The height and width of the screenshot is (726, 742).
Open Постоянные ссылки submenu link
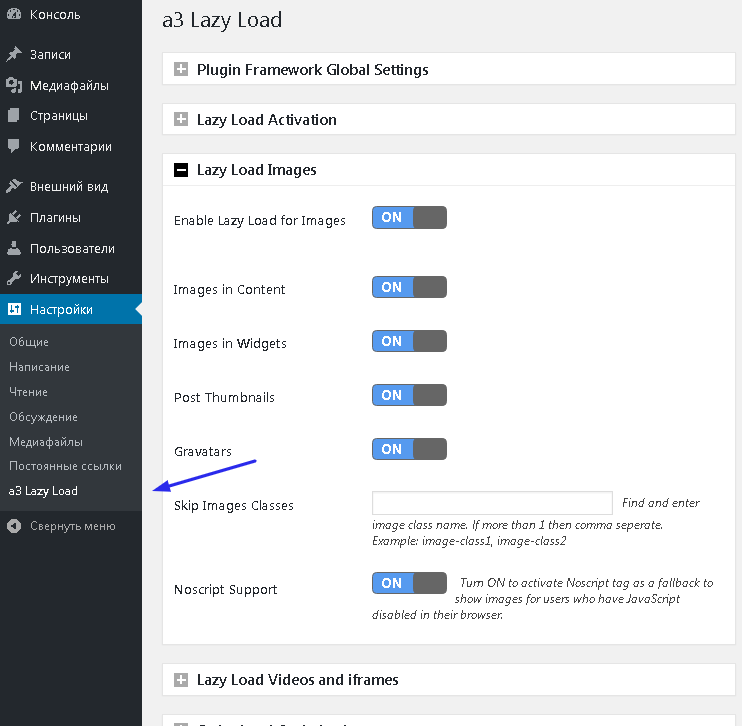pyautogui.click(x=65, y=466)
